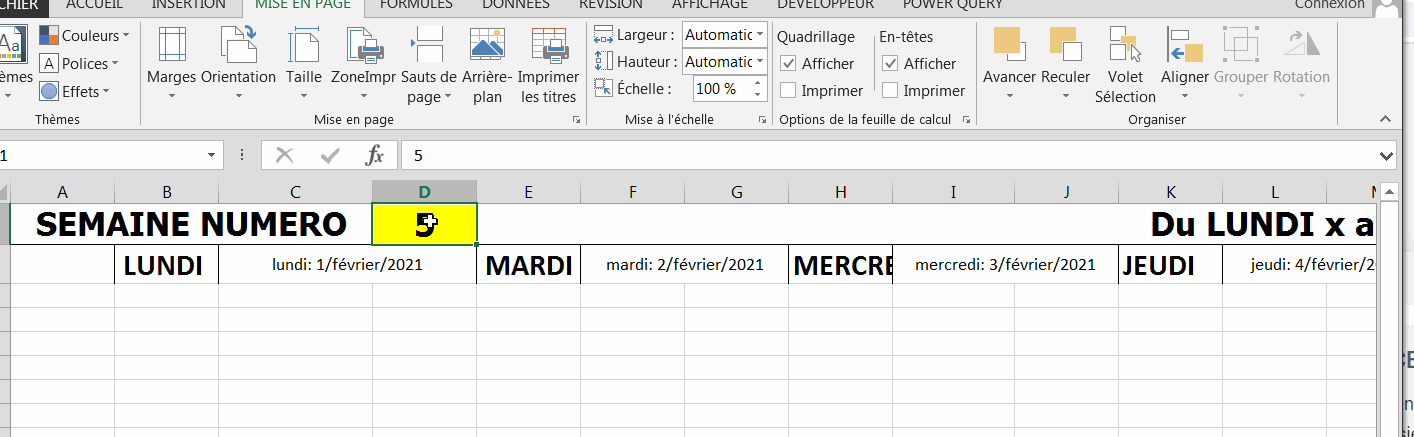Expand the Hauteur dropdown
The width and height of the screenshot is (1414, 437).
[x=760, y=62]
